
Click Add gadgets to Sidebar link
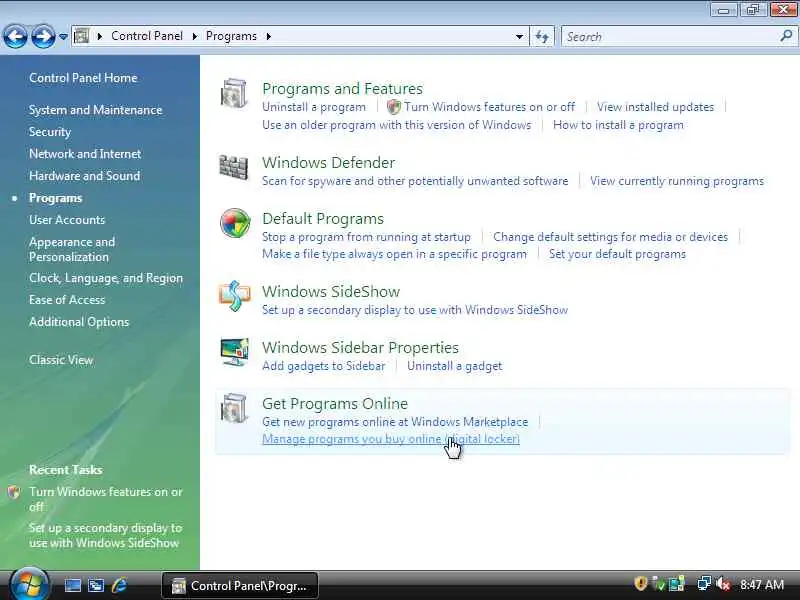point(323,366)
